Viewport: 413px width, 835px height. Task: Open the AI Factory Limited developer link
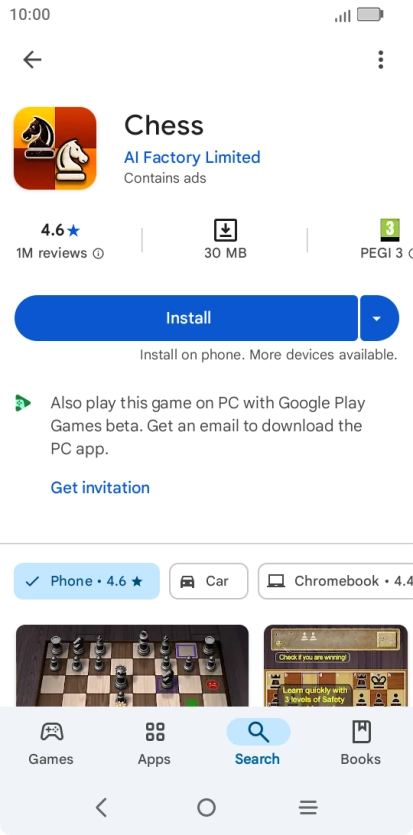pyautogui.click(x=192, y=158)
